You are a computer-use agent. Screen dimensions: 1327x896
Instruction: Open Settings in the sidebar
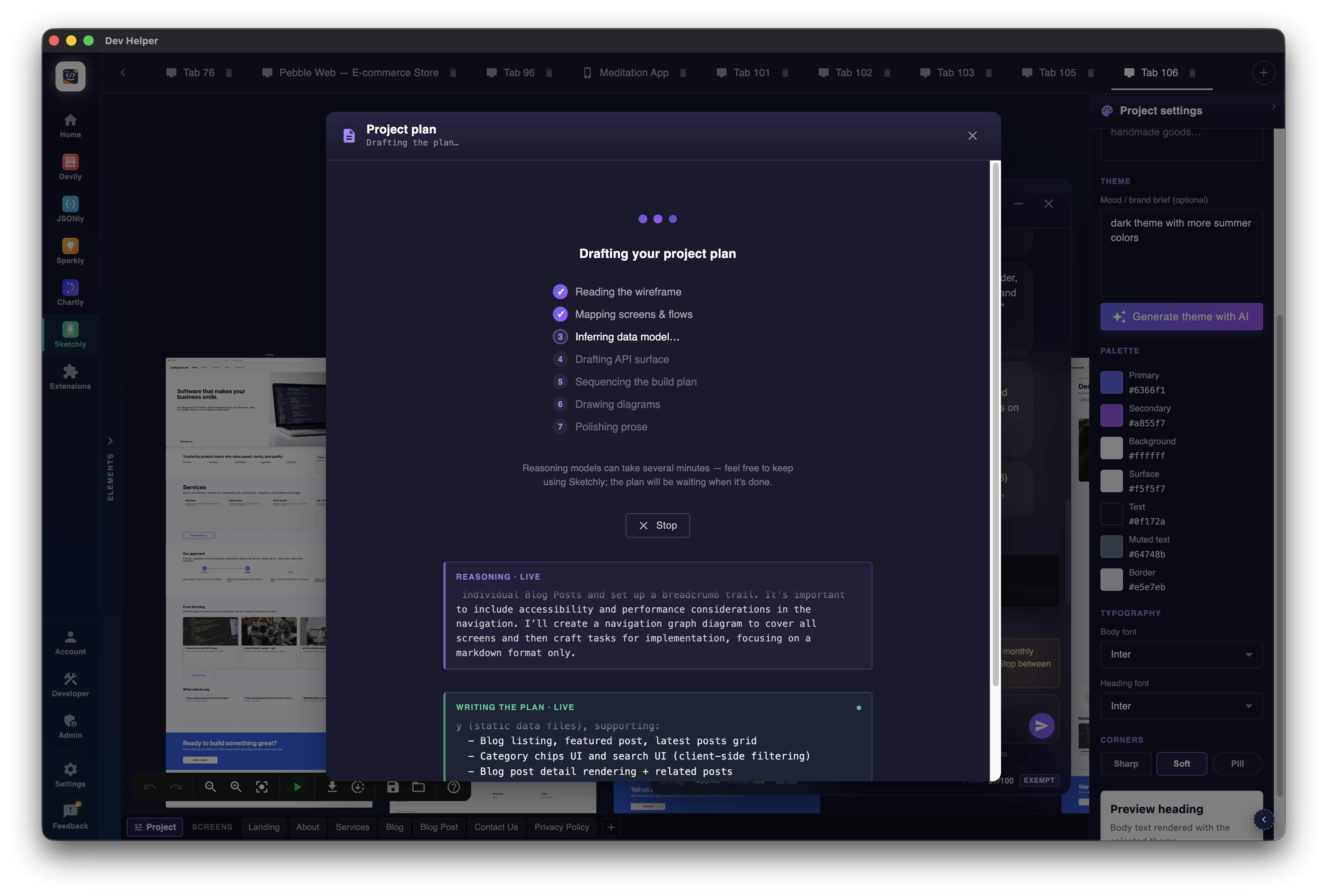[70, 775]
